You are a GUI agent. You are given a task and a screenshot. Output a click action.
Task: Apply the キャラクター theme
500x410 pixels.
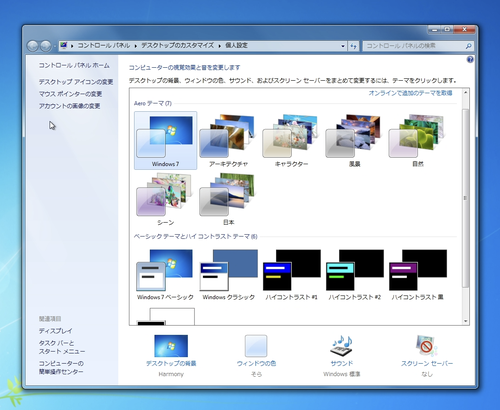pos(291,140)
